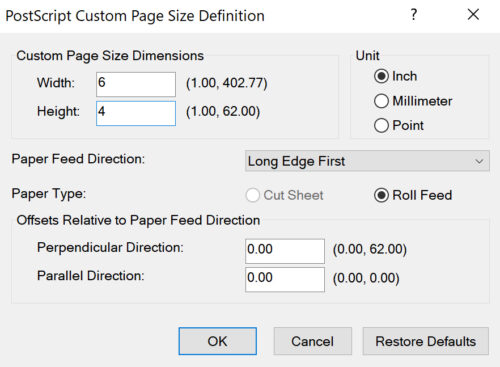Screen dimensions: 500x367
Task: Click the Width: label
Action: coord(56,83)
